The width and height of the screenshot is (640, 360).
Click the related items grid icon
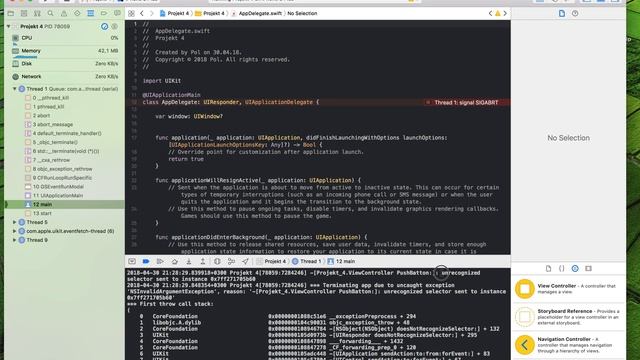point(131,13)
